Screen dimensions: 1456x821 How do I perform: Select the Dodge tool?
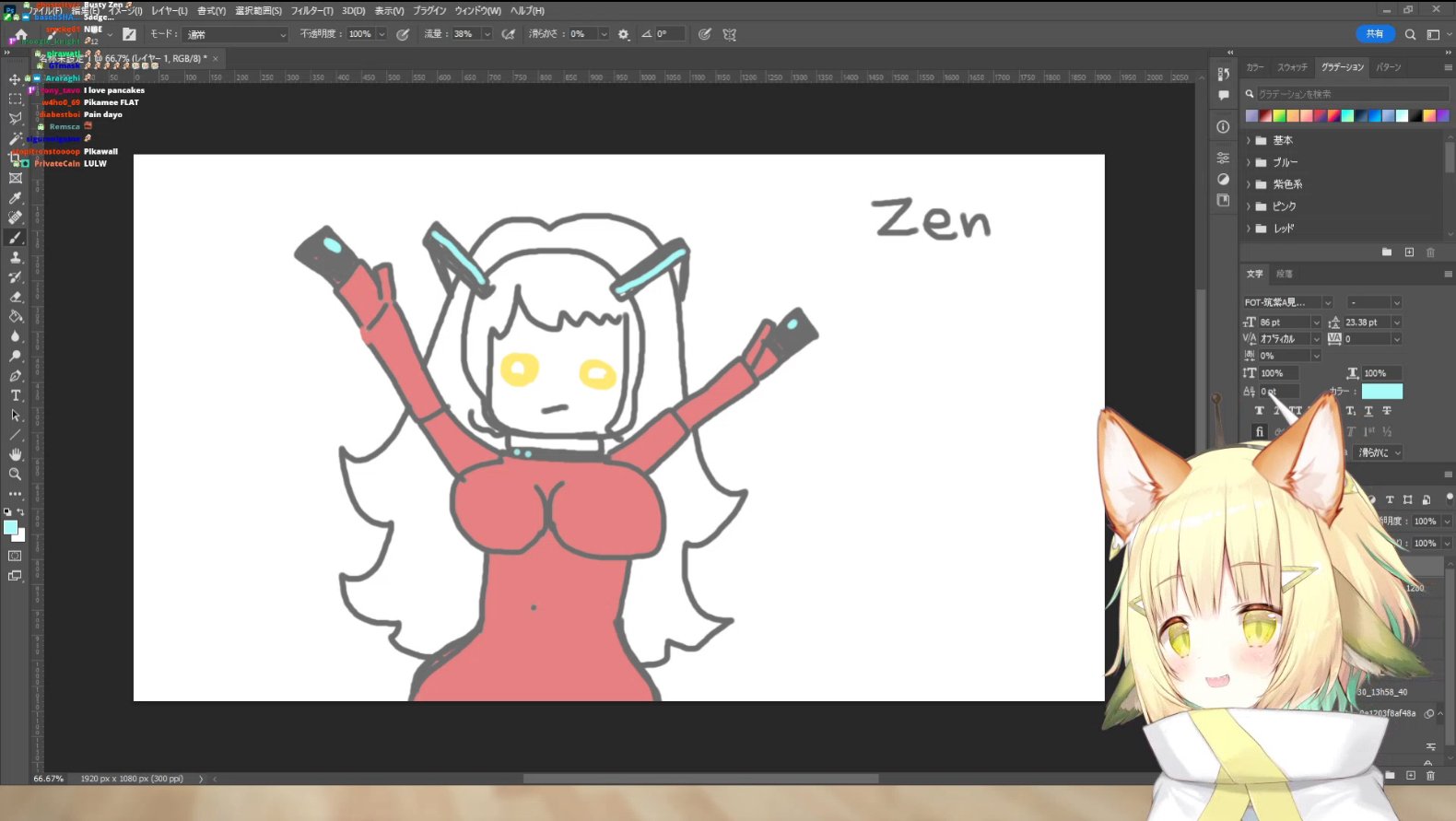pyautogui.click(x=16, y=357)
